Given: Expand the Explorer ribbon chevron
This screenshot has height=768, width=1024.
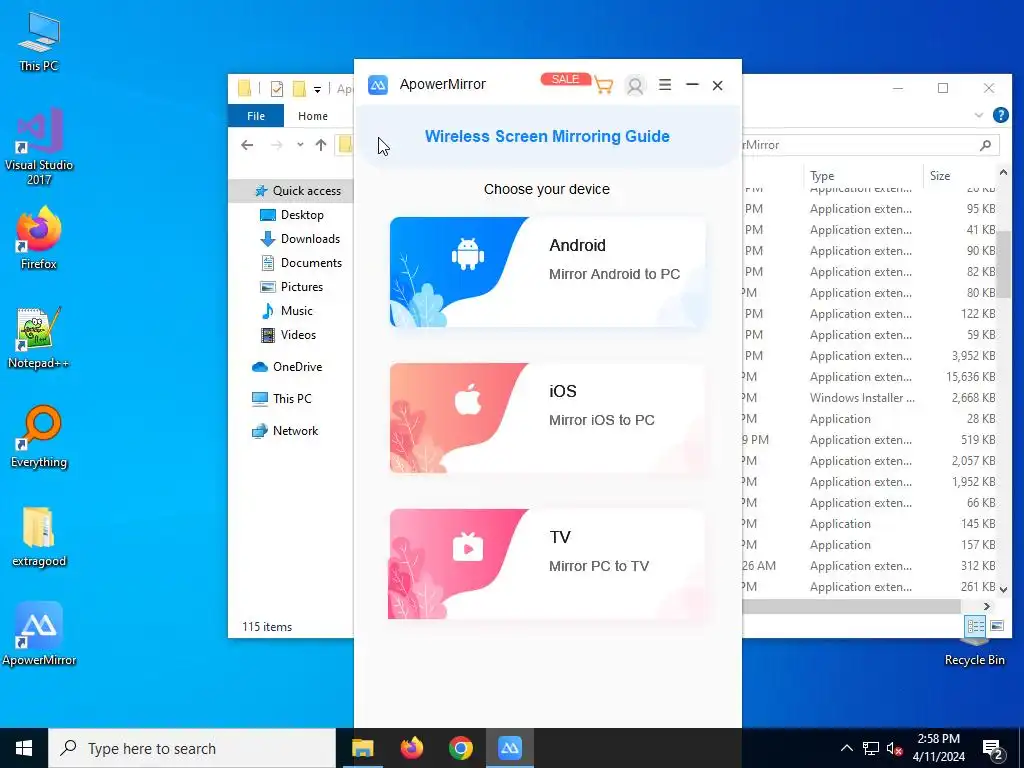Looking at the screenshot, I should pos(978,116).
